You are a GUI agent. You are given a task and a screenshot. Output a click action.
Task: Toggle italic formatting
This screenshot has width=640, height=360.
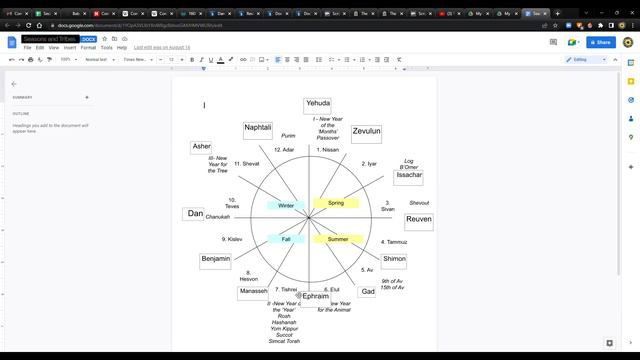201,60
